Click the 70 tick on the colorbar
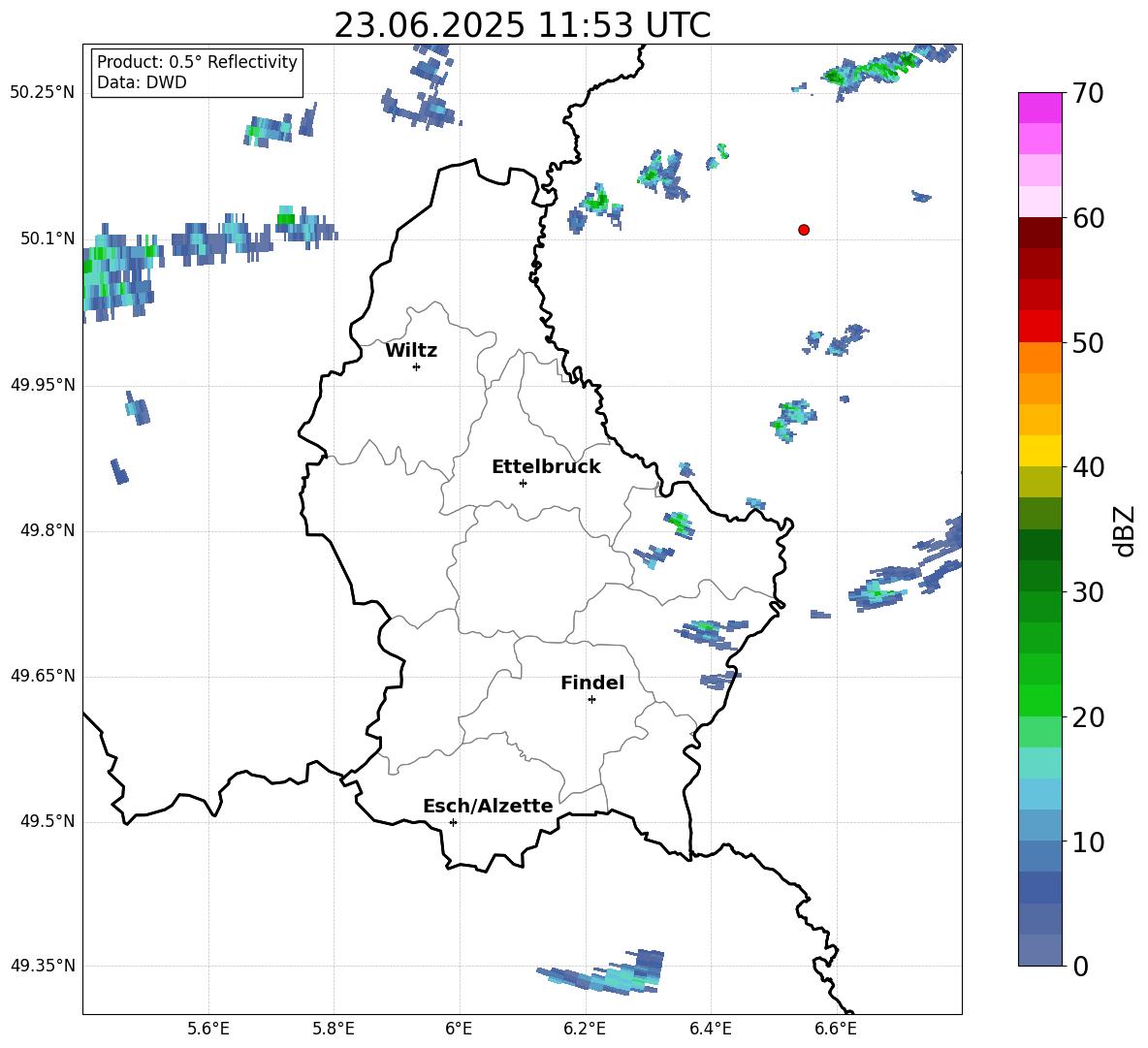Image resolution: width=1148 pixels, height=1048 pixels. coord(1087,93)
